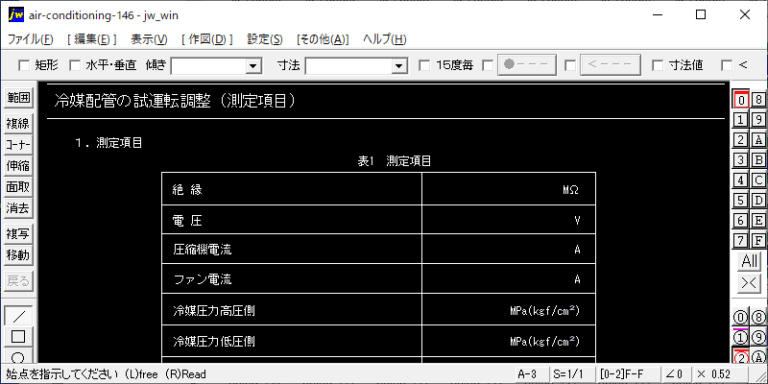Screen dimensions: 768x384
Task: Tick checkbox beside the <--- button
Action: tap(570, 65)
